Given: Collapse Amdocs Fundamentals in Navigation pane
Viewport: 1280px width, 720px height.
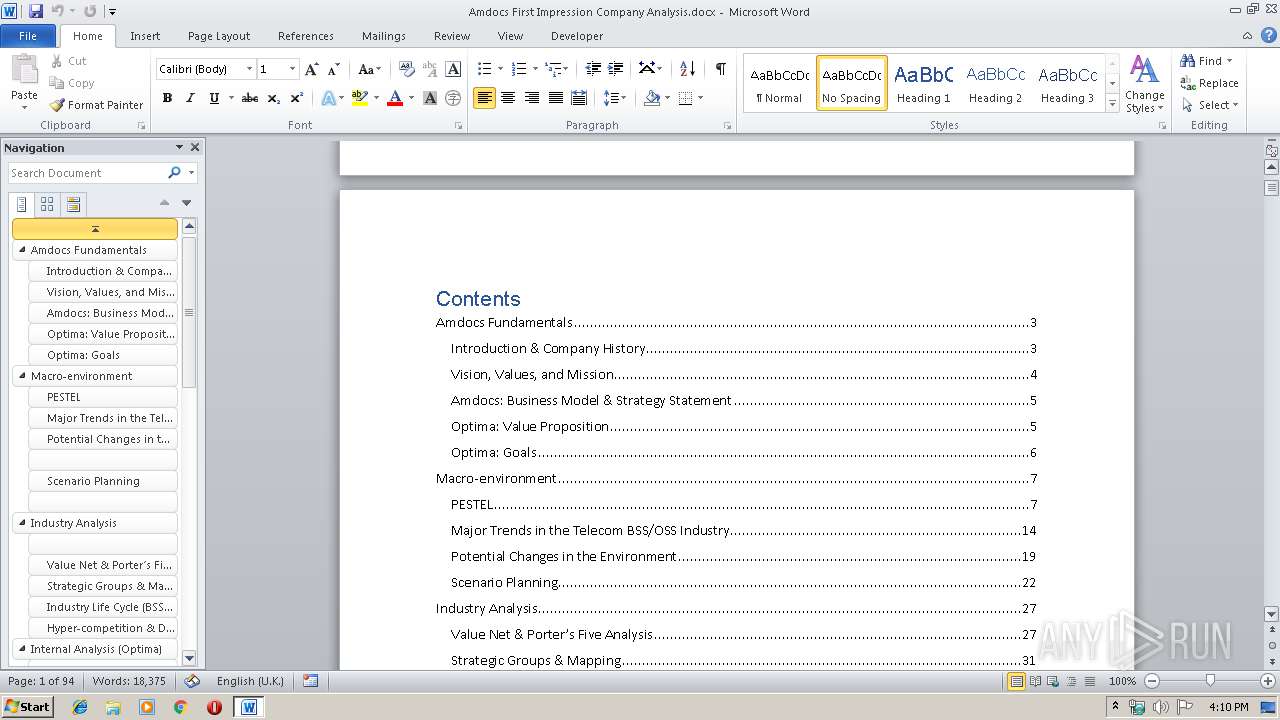Looking at the screenshot, I should [x=21, y=250].
